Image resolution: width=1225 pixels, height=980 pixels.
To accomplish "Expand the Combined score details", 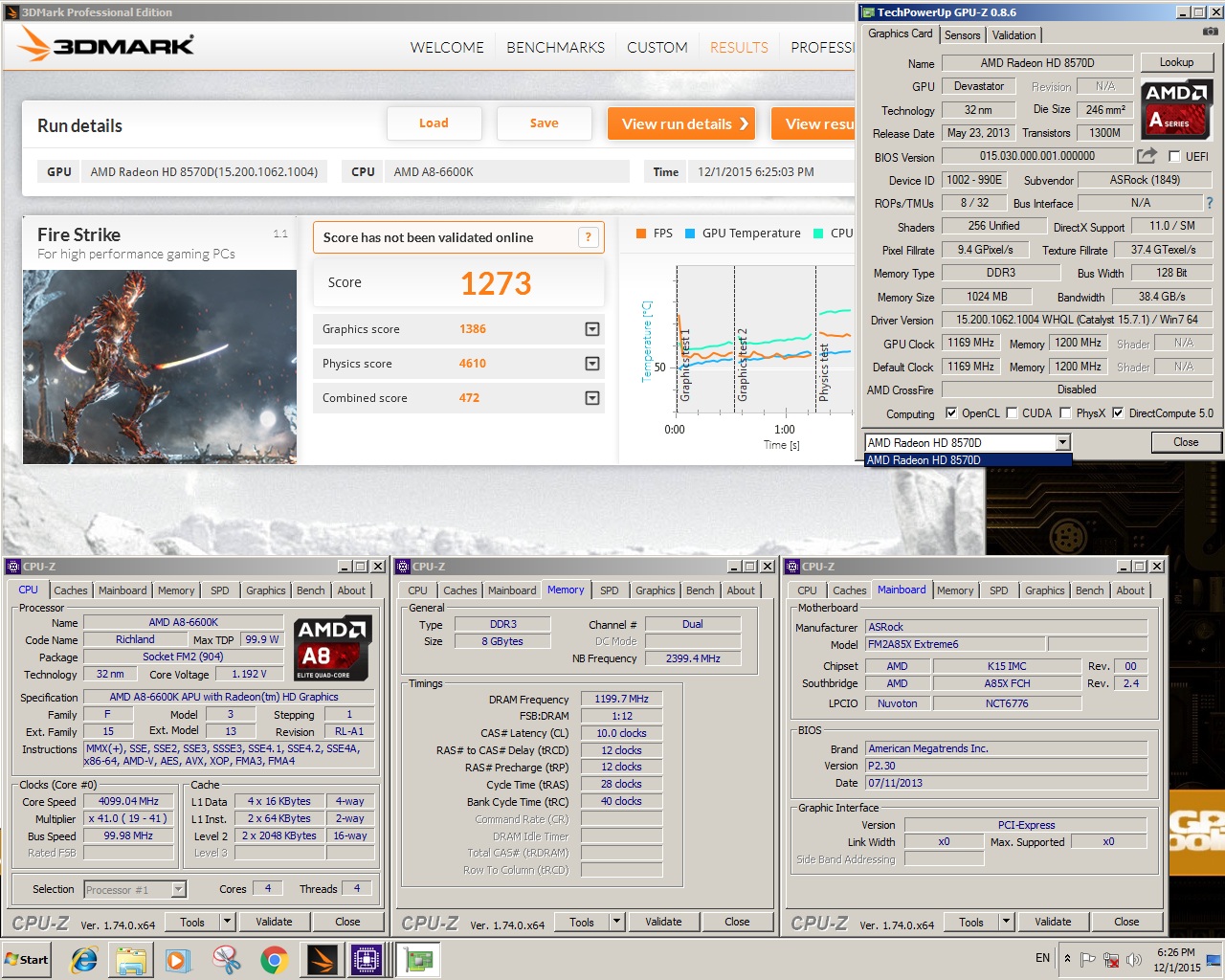I will (592, 398).
